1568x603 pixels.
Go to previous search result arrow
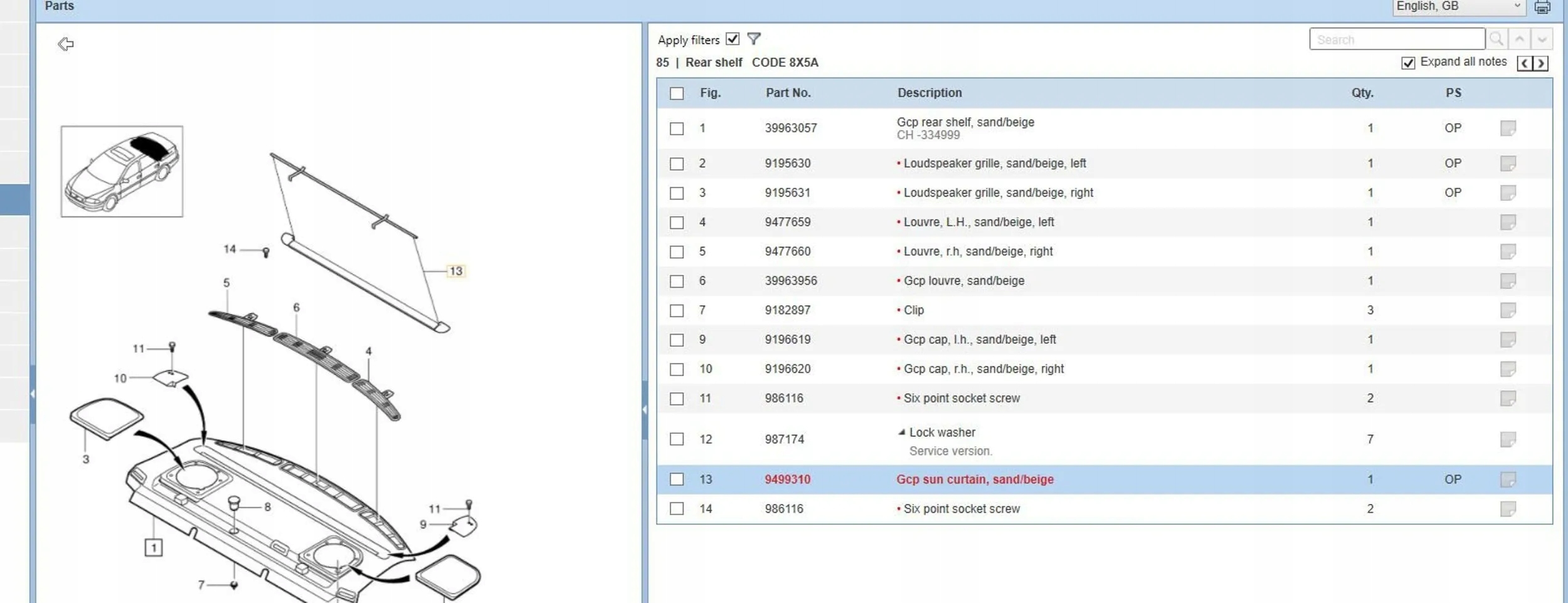pos(1520,39)
